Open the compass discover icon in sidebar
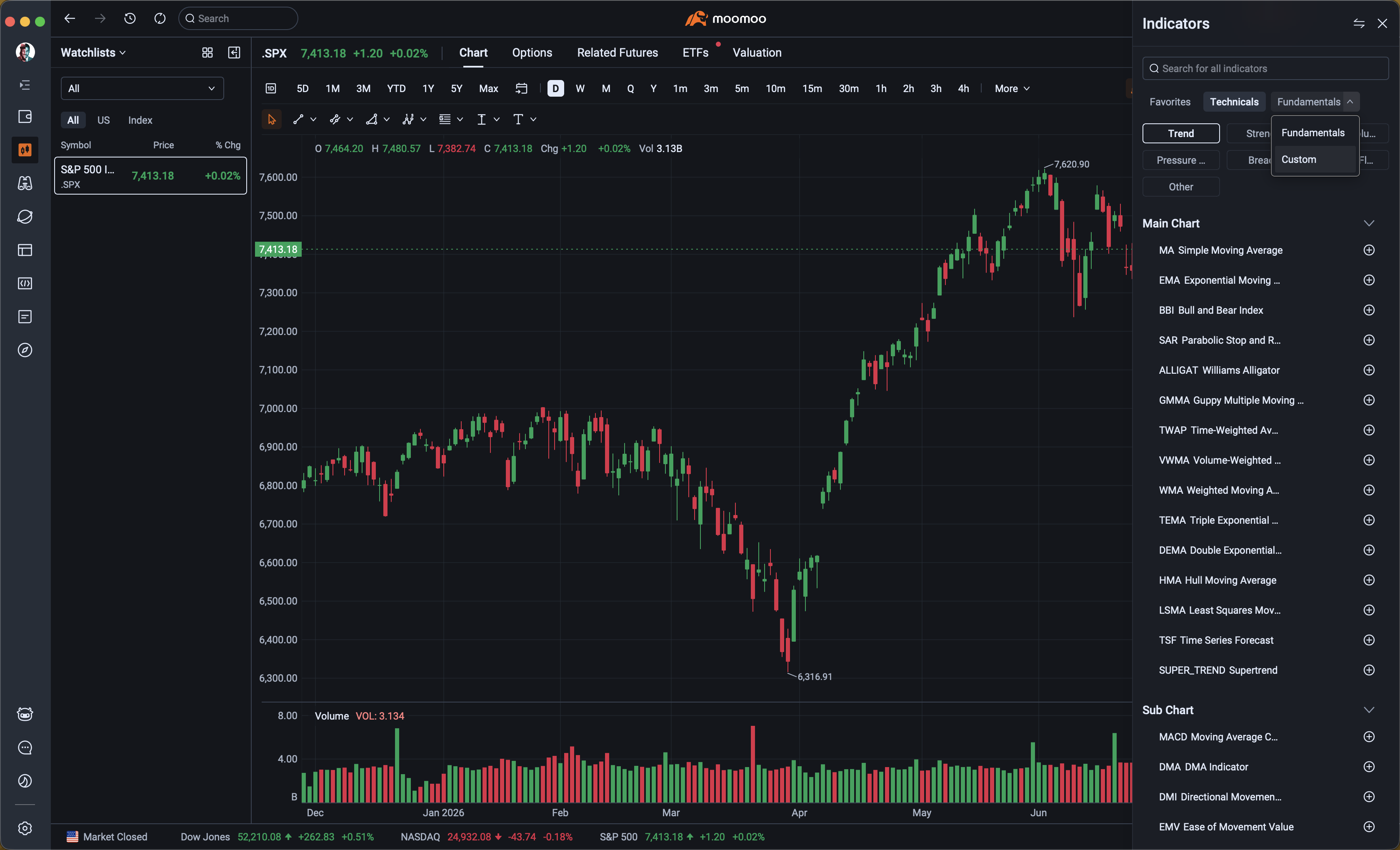The width and height of the screenshot is (1400, 850). tap(25, 350)
